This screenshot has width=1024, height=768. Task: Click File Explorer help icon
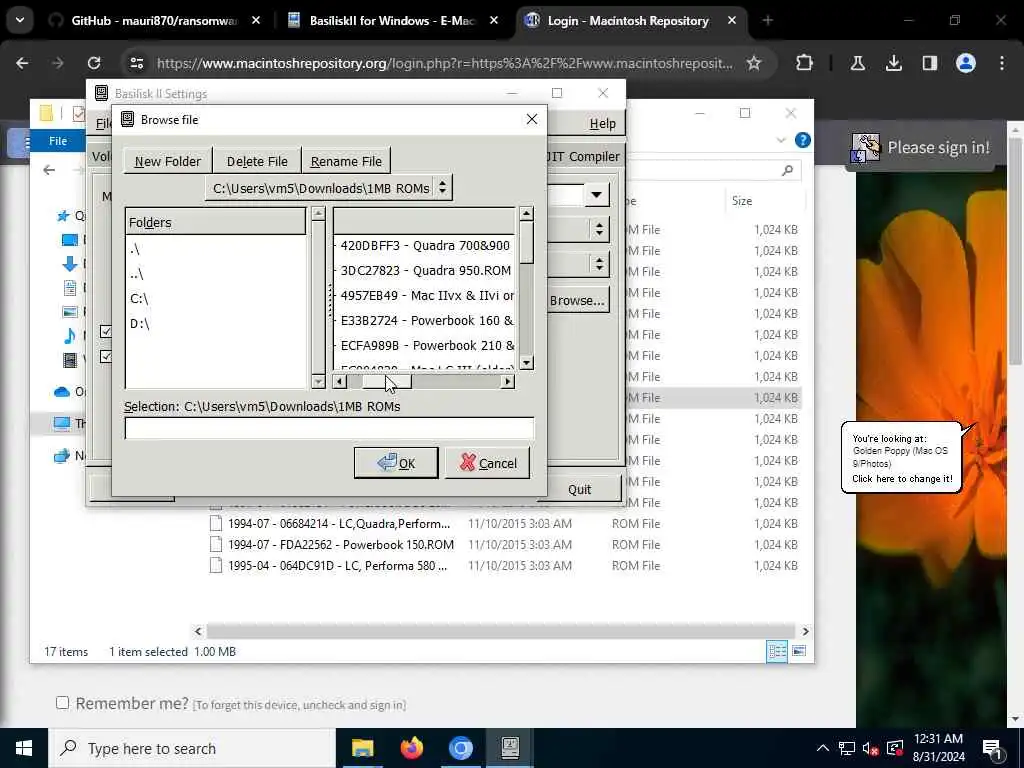(803, 140)
